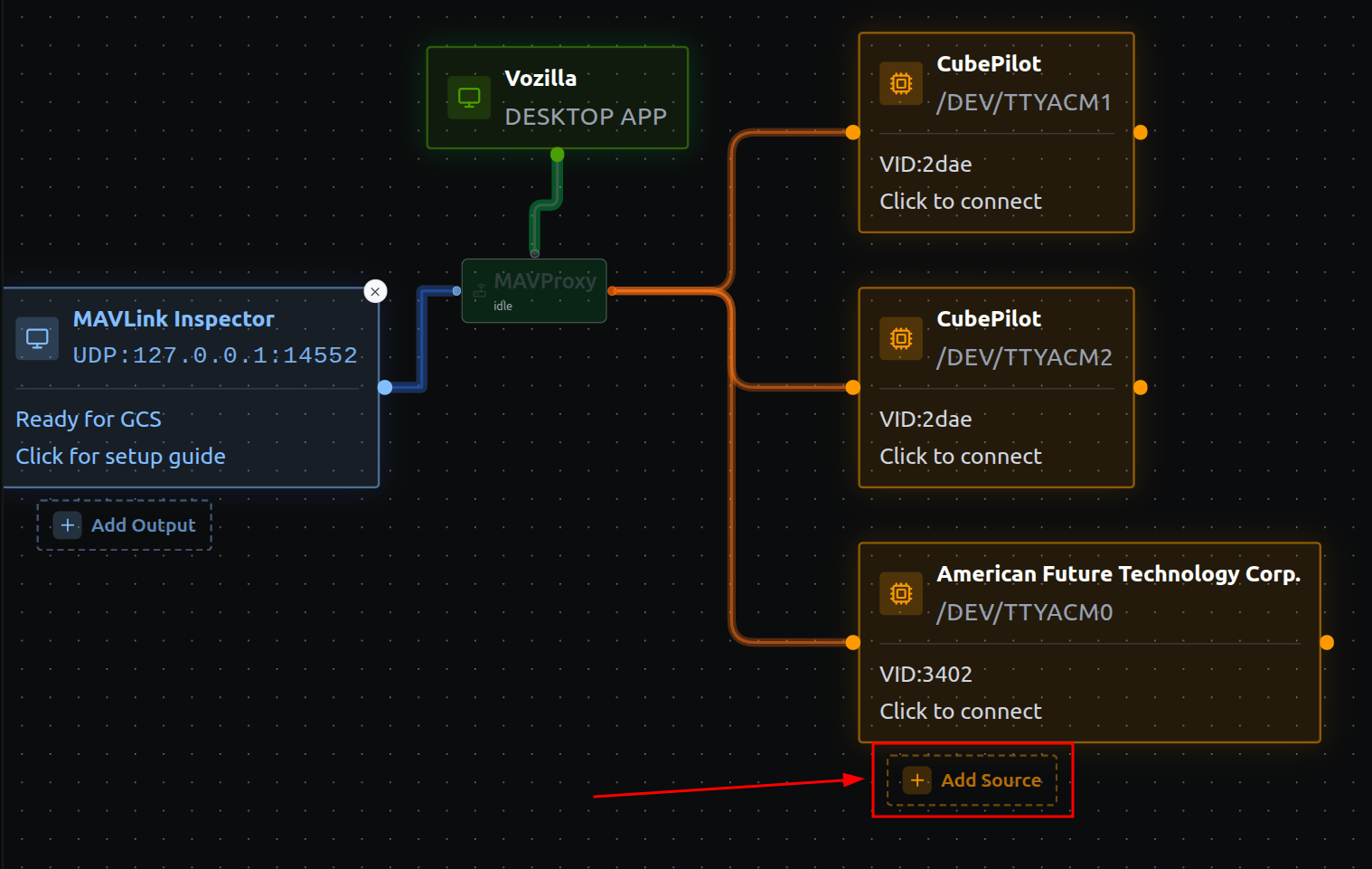
Task: Connect the VID:3402 device on /DEV/TTYACM0
Action: pyautogui.click(x=960, y=712)
